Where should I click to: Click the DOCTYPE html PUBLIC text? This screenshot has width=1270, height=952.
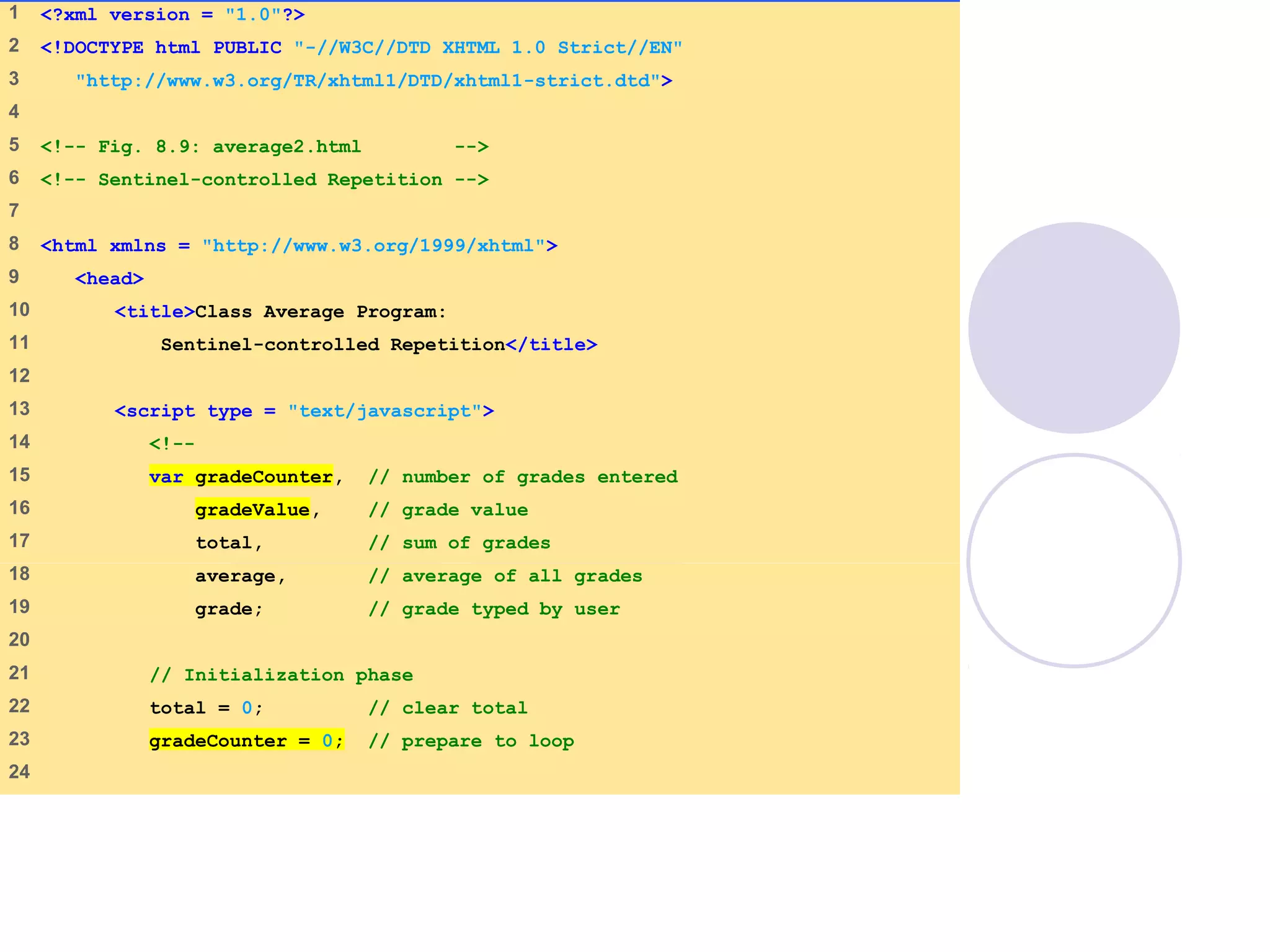(161, 48)
